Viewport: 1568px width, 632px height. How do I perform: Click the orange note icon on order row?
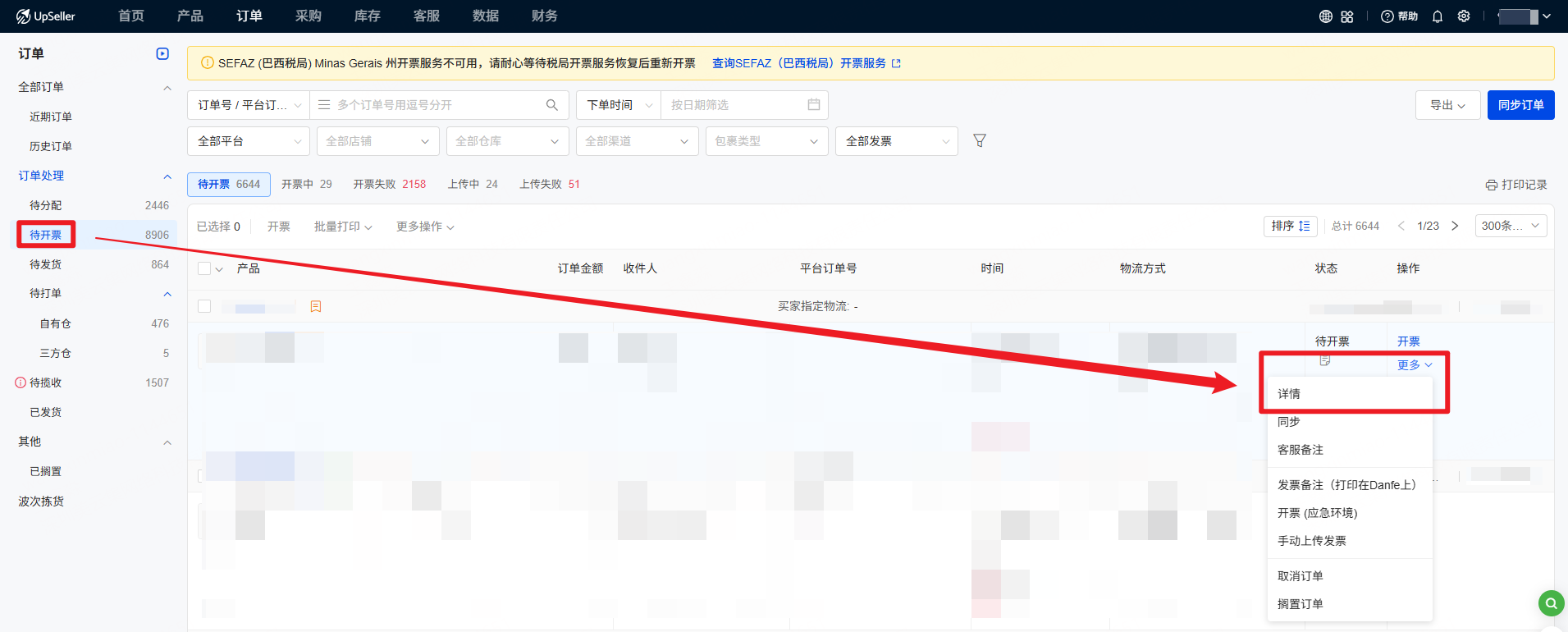[x=316, y=306]
